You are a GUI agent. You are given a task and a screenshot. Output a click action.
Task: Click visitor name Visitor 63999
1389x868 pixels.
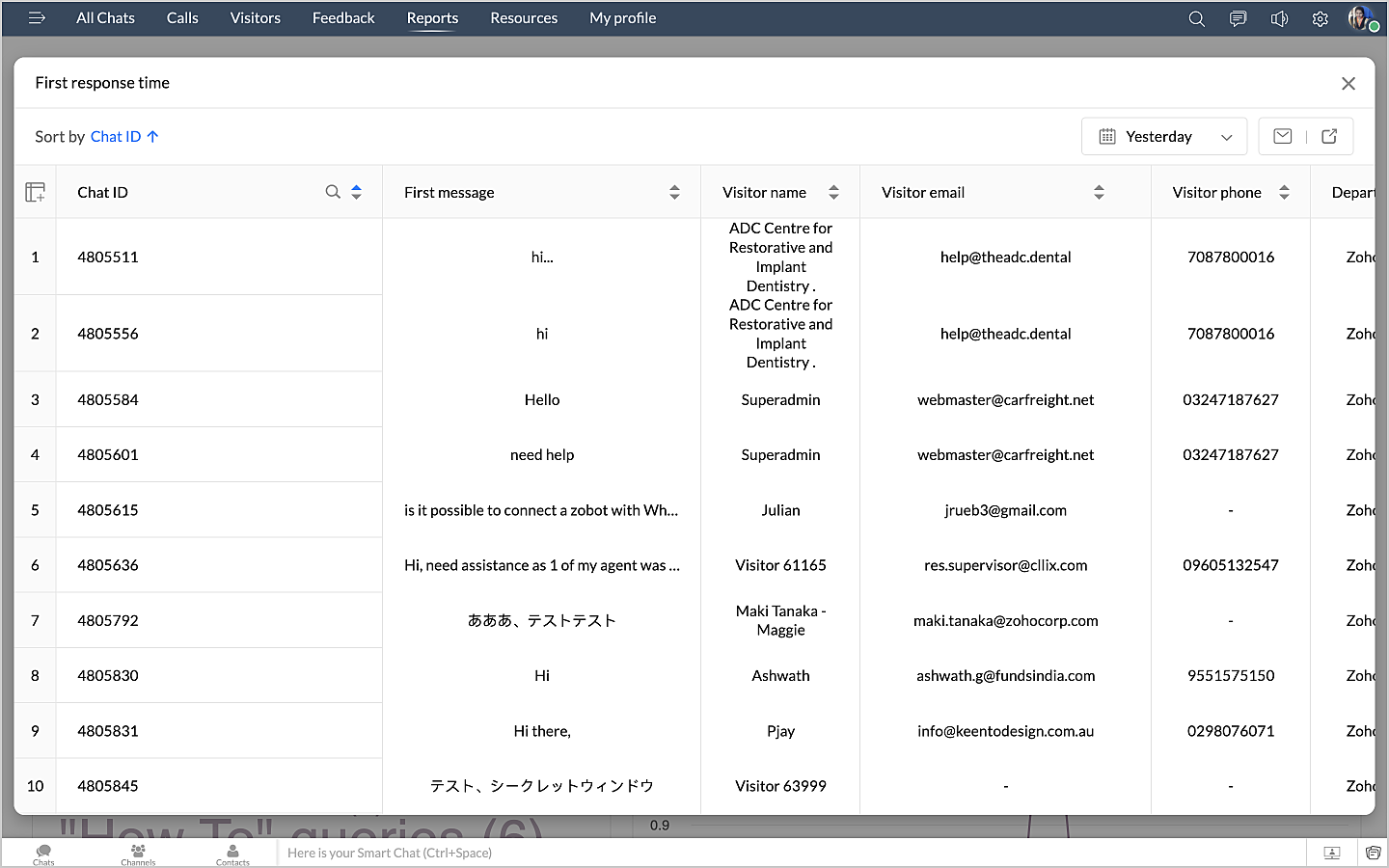(x=780, y=786)
